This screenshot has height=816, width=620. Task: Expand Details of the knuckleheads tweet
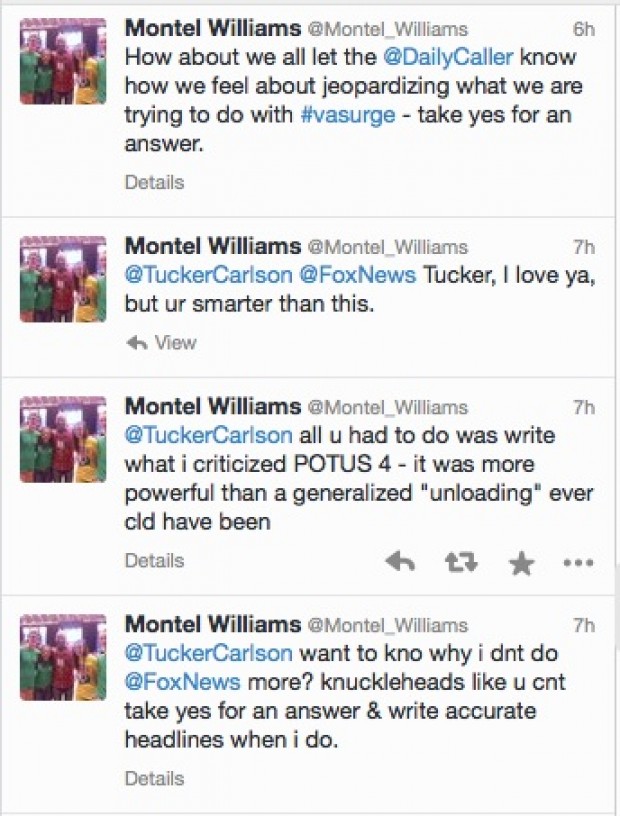click(x=154, y=779)
